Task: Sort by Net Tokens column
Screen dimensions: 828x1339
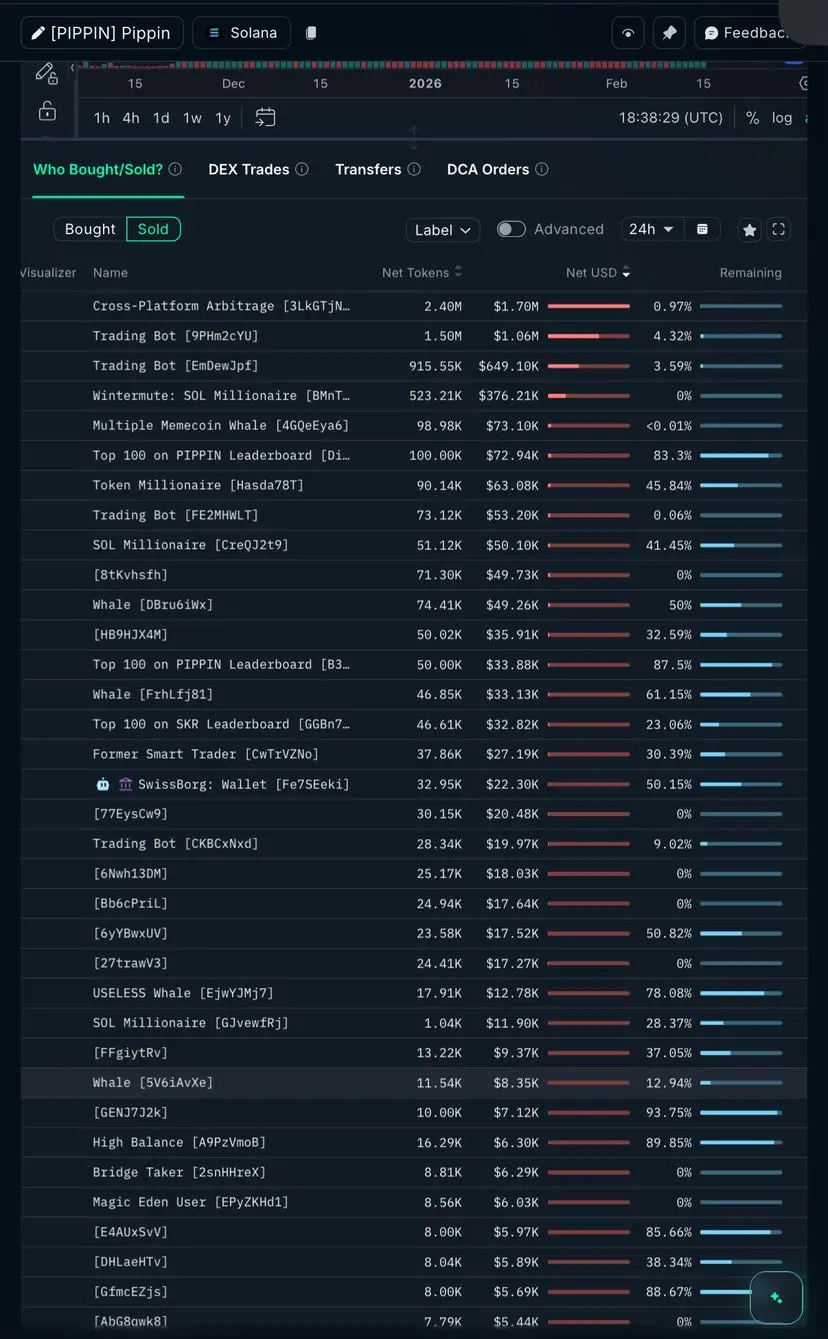Action: (422, 272)
